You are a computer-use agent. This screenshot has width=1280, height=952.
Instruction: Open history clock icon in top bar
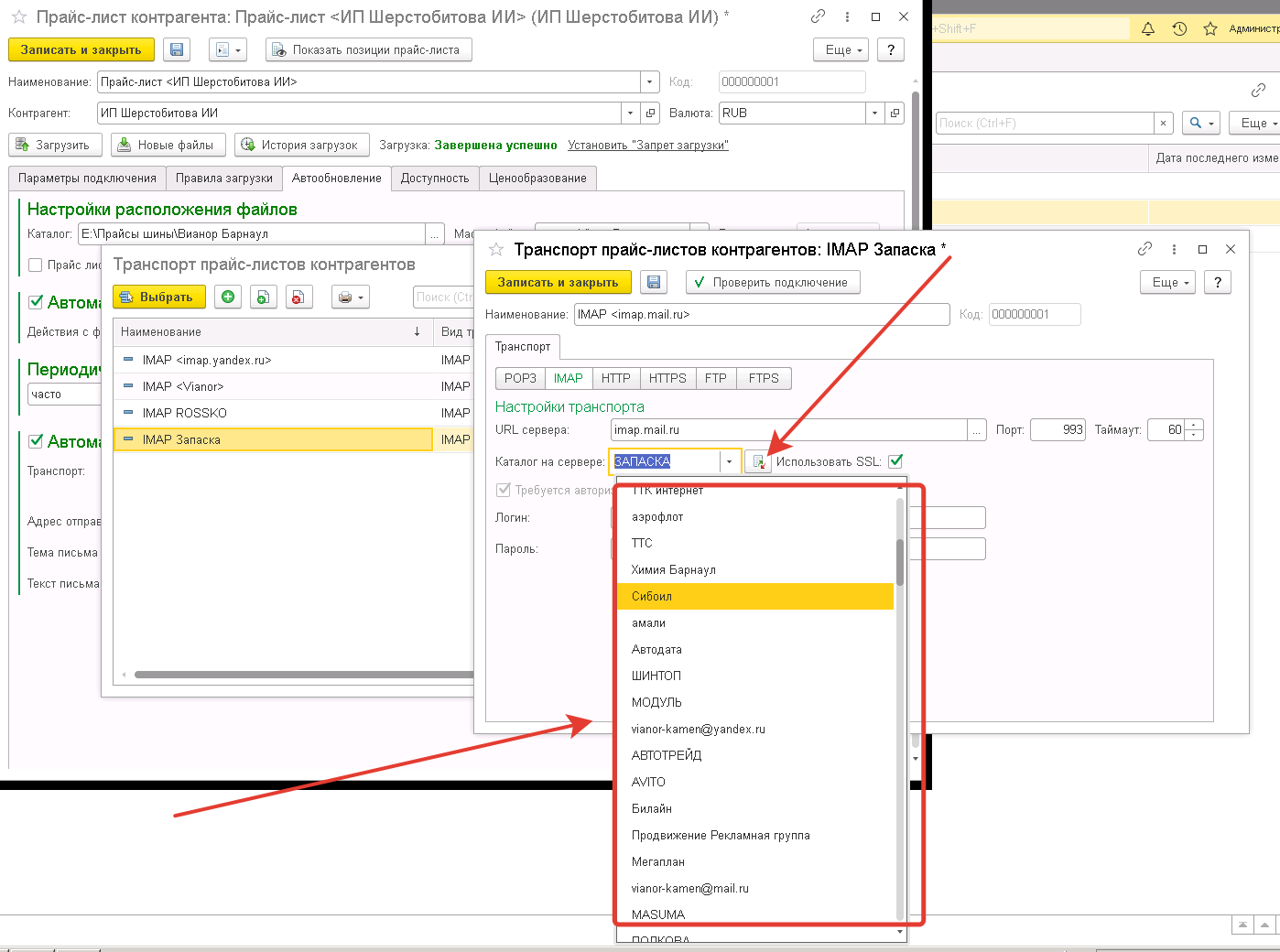click(x=1179, y=28)
